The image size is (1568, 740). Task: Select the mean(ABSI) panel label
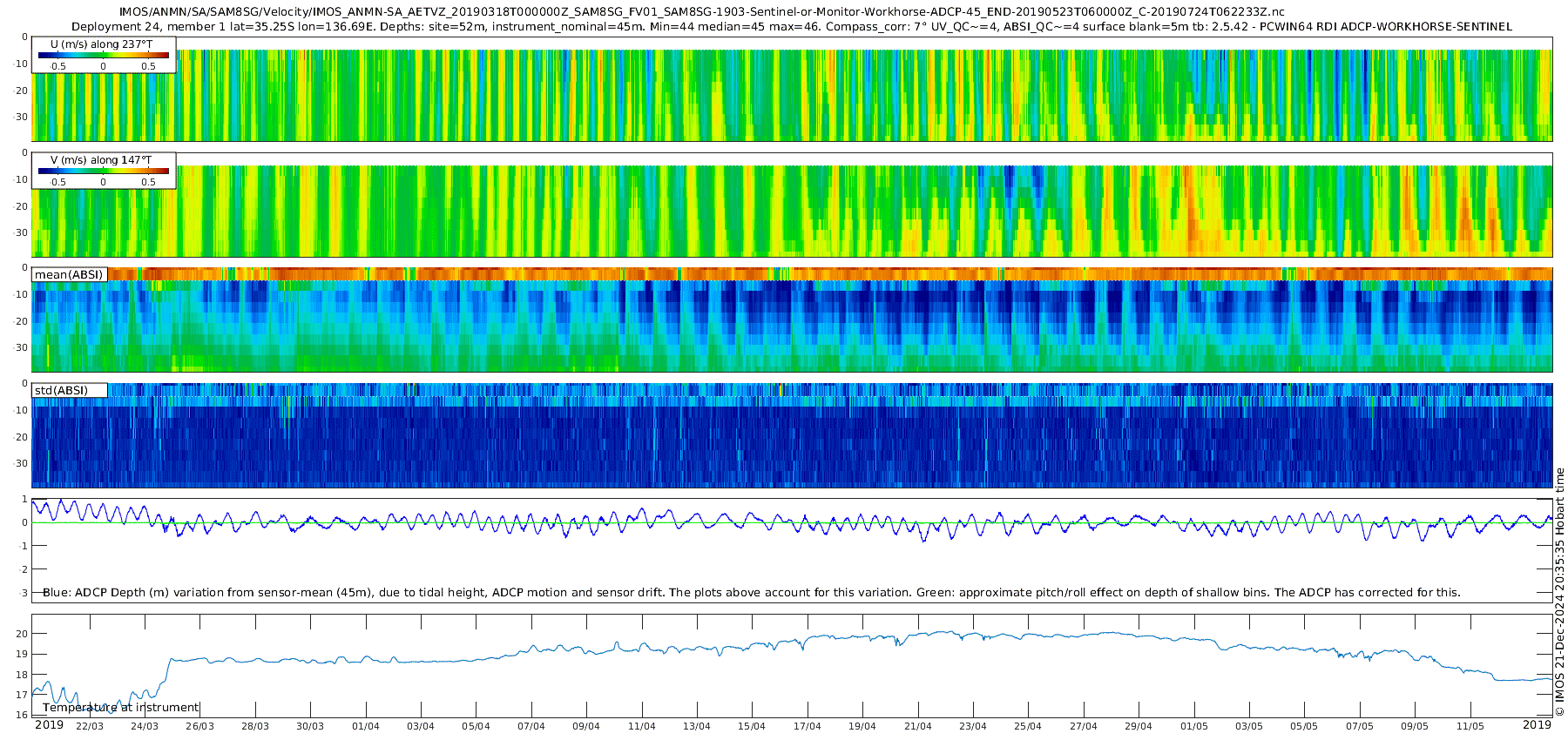[69, 275]
